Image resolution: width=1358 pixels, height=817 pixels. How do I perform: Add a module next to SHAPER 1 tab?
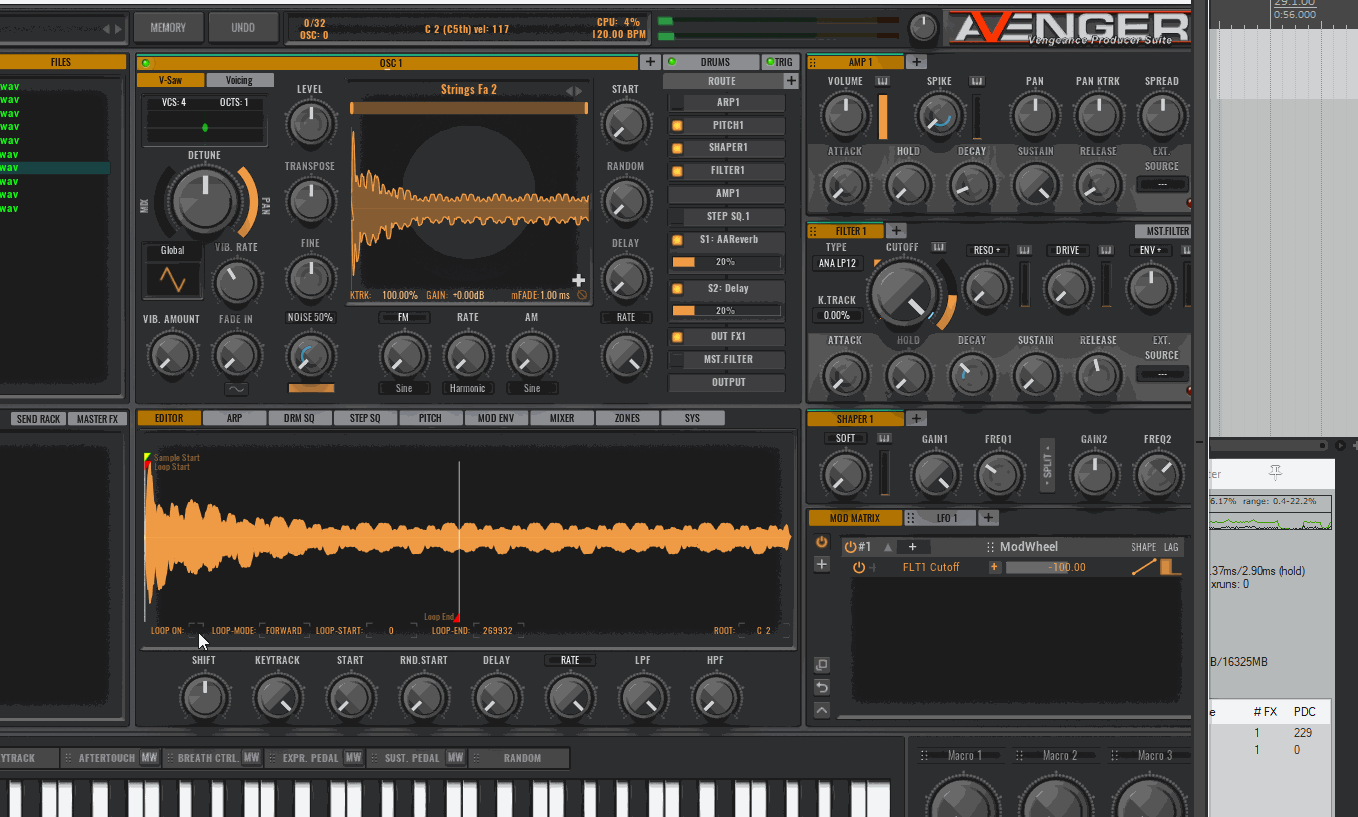(917, 418)
